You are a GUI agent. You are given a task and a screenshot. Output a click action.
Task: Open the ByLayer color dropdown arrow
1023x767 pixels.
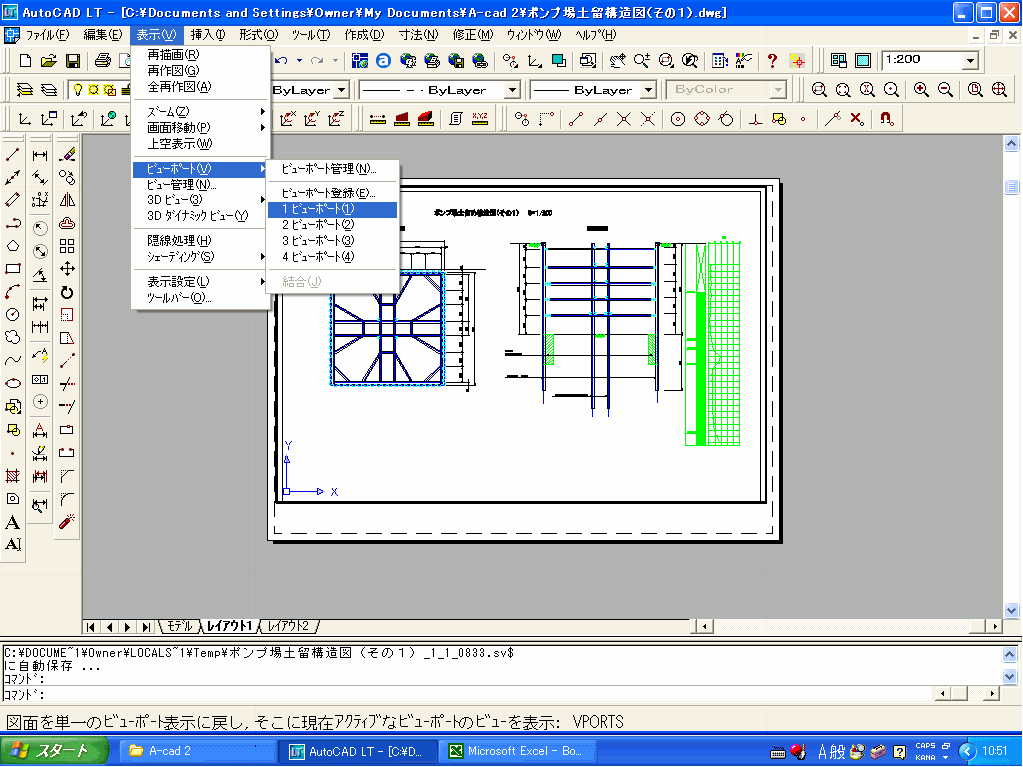pyautogui.click(x=343, y=90)
